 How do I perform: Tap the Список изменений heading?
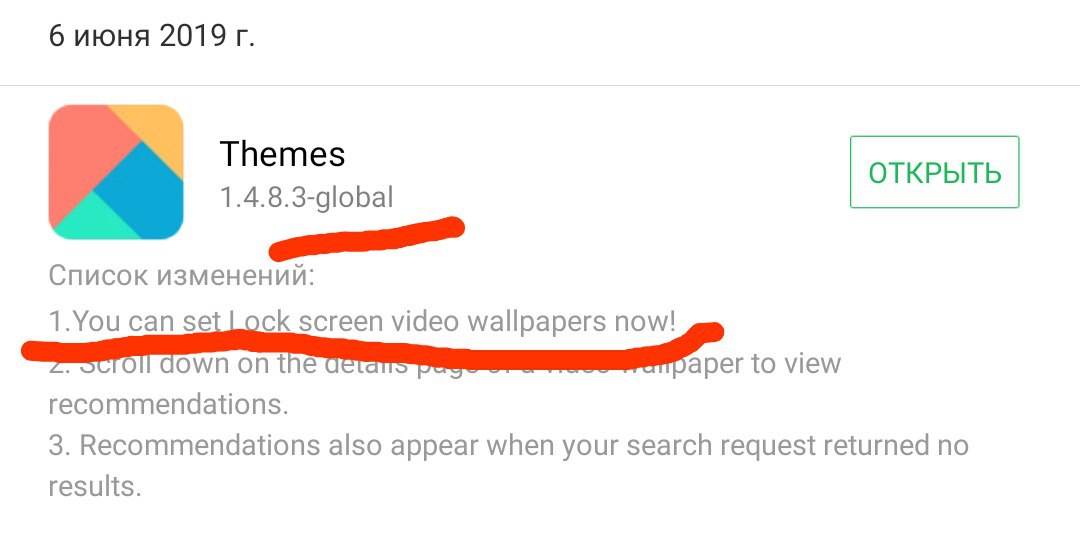(x=181, y=277)
